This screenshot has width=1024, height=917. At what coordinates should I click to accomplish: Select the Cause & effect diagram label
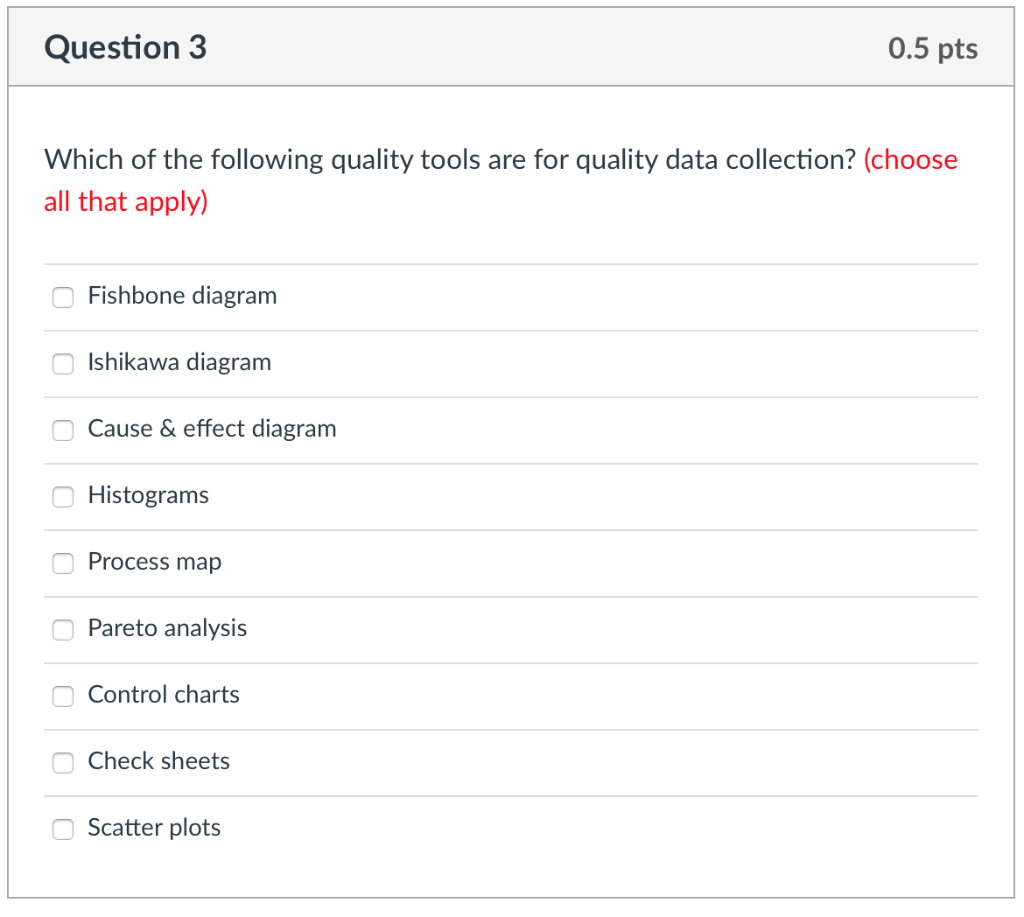tap(212, 428)
